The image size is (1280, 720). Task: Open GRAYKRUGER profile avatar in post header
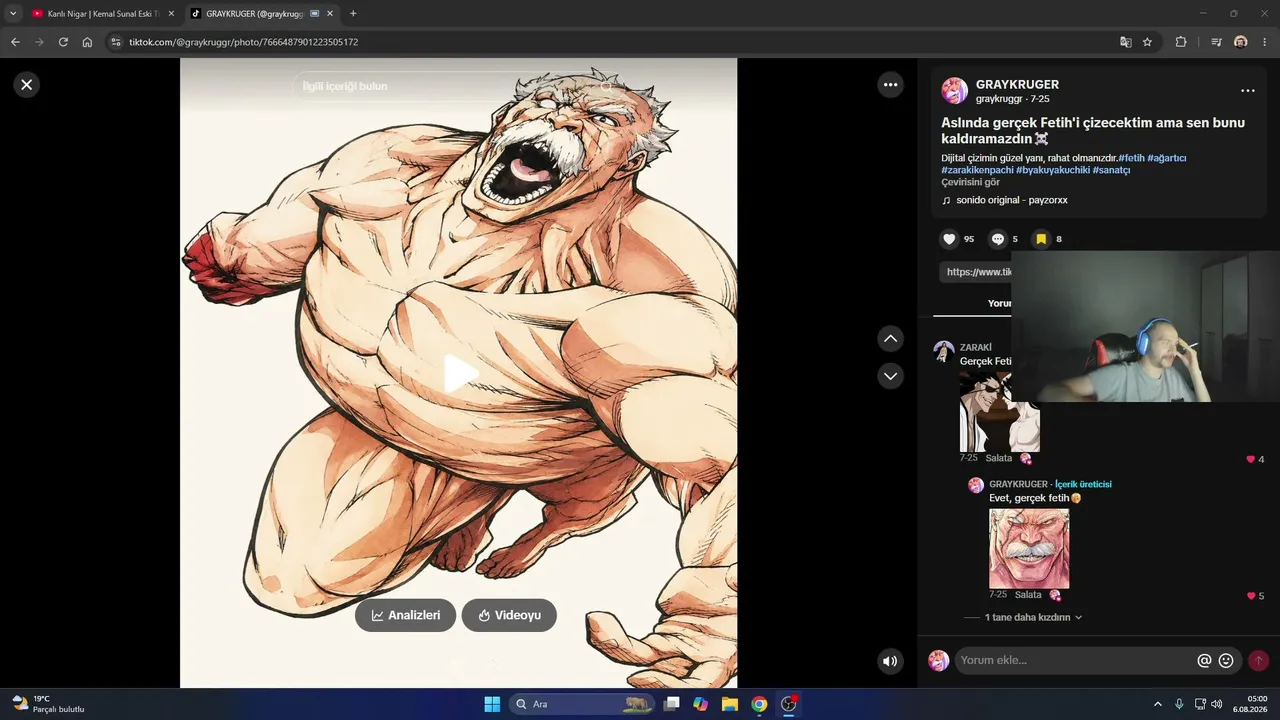(x=954, y=91)
